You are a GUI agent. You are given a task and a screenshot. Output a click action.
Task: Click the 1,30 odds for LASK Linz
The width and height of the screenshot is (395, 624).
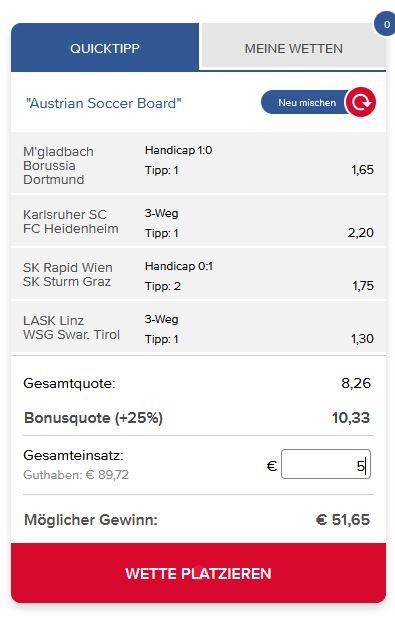362,338
